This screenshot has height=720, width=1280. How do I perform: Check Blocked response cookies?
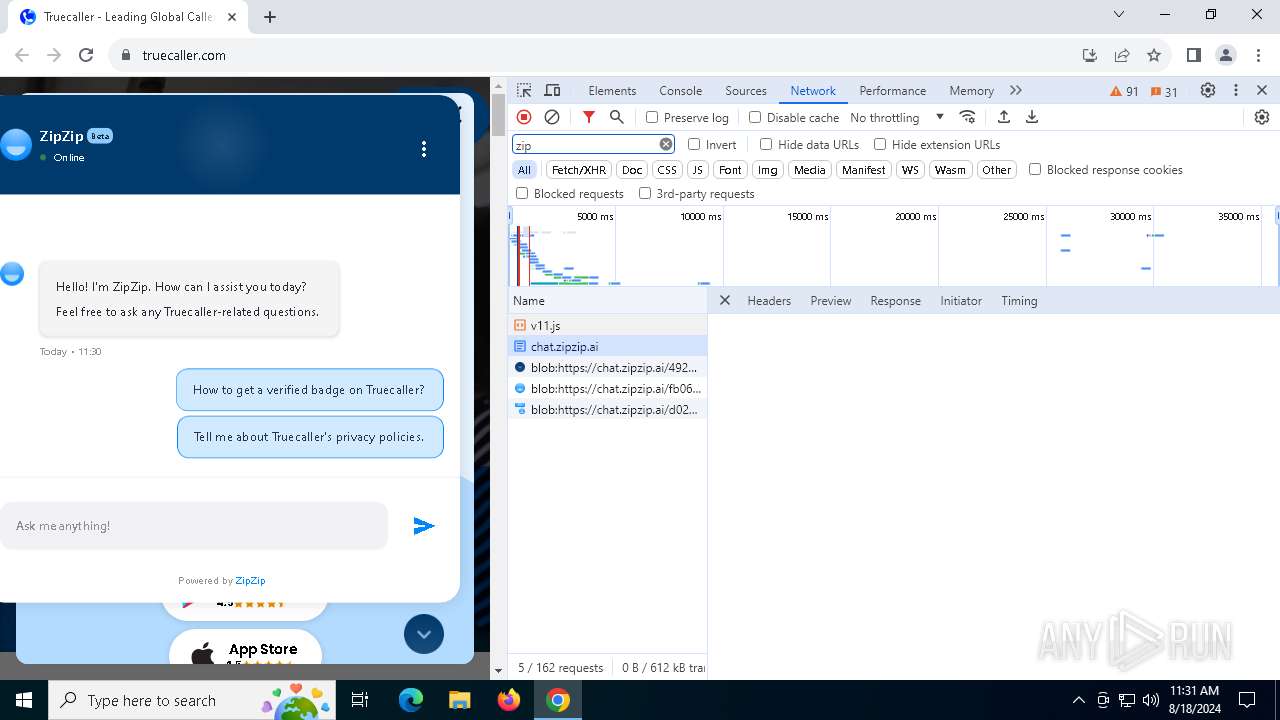(x=1035, y=169)
